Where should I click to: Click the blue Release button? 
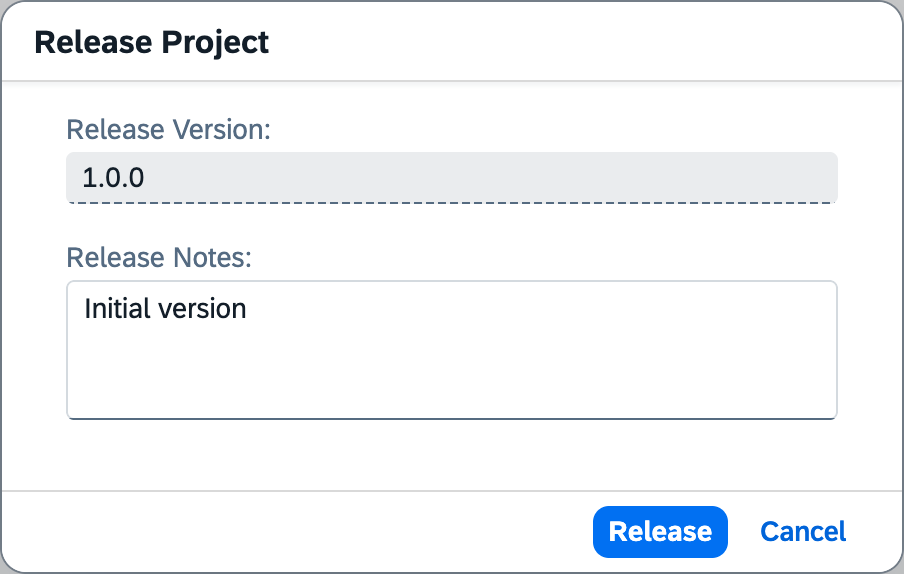point(659,531)
